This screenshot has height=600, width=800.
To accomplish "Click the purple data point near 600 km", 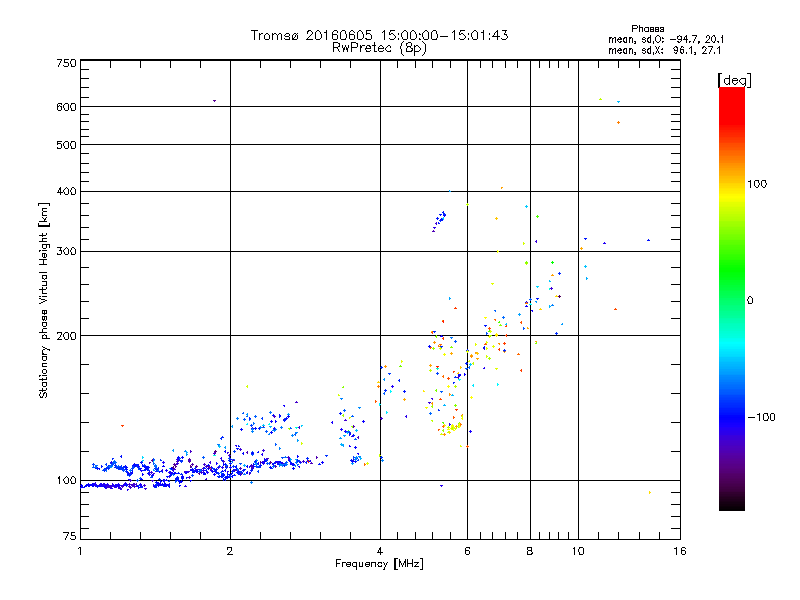I will [x=214, y=101].
